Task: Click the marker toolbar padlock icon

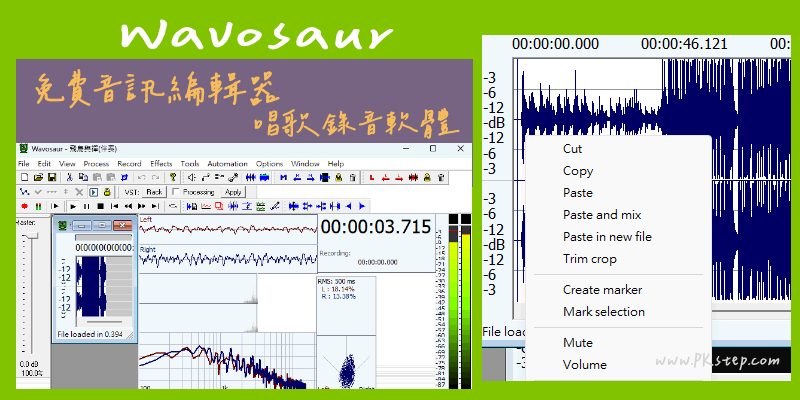Action: point(339,178)
